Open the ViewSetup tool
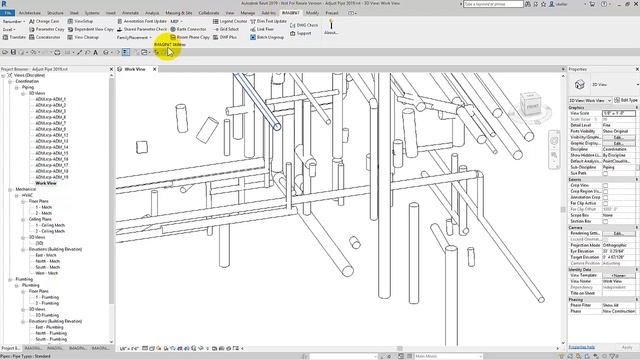 coord(80,21)
